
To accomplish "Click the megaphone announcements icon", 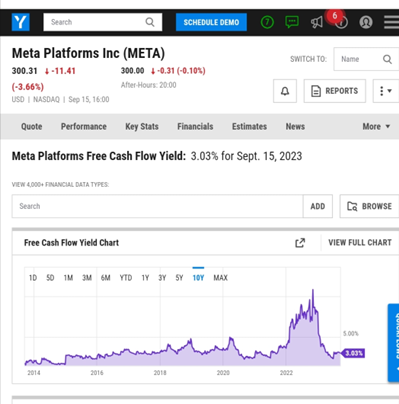I will tap(316, 22).
